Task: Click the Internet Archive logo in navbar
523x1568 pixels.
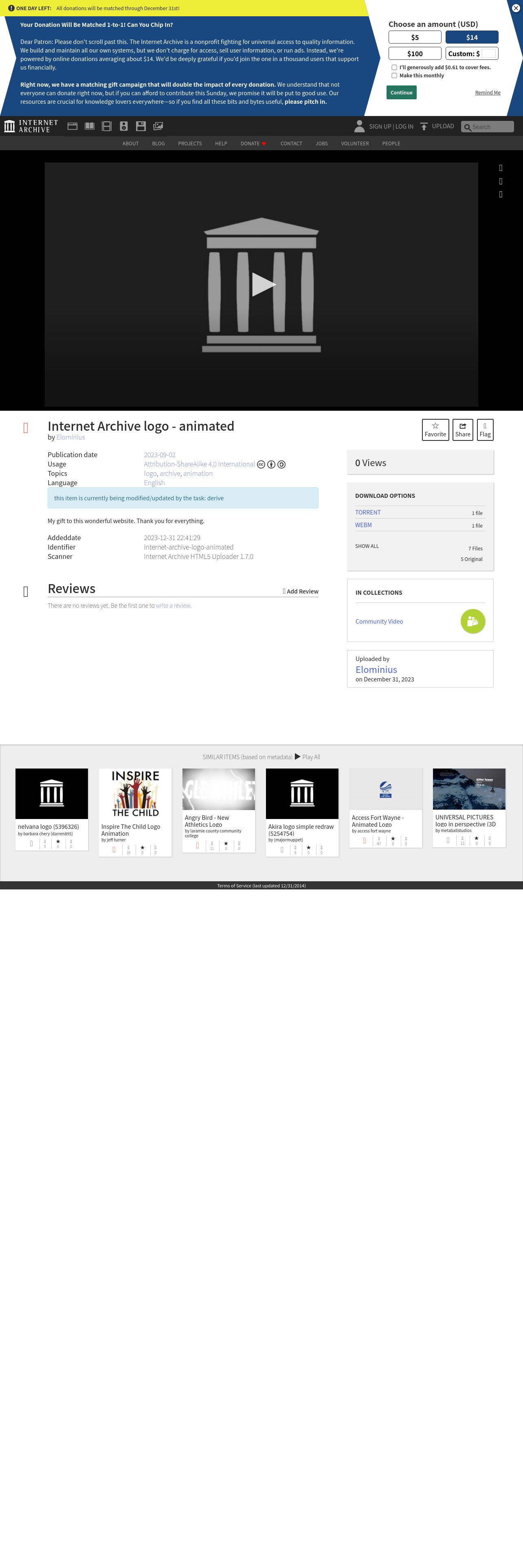Action: (31, 126)
